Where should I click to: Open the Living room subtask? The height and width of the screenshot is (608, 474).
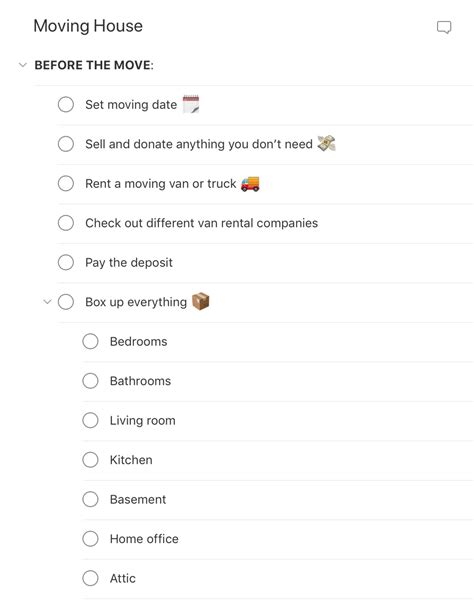142,420
